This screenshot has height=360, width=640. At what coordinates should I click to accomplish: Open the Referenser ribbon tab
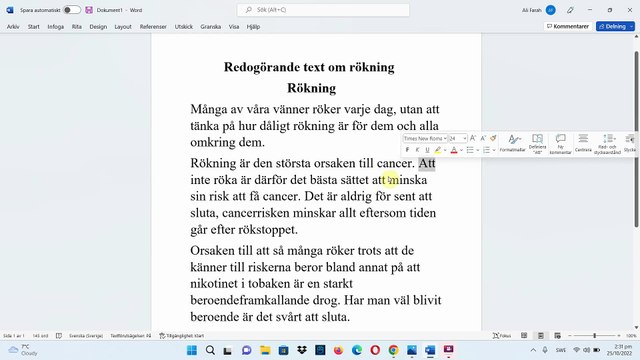pyautogui.click(x=153, y=27)
